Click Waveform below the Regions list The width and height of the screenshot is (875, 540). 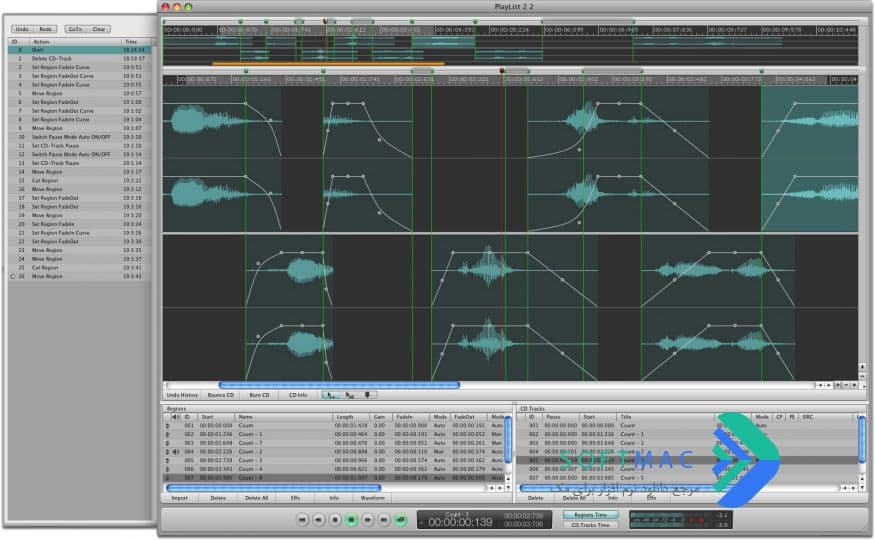pyautogui.click(x=372, y=498)
